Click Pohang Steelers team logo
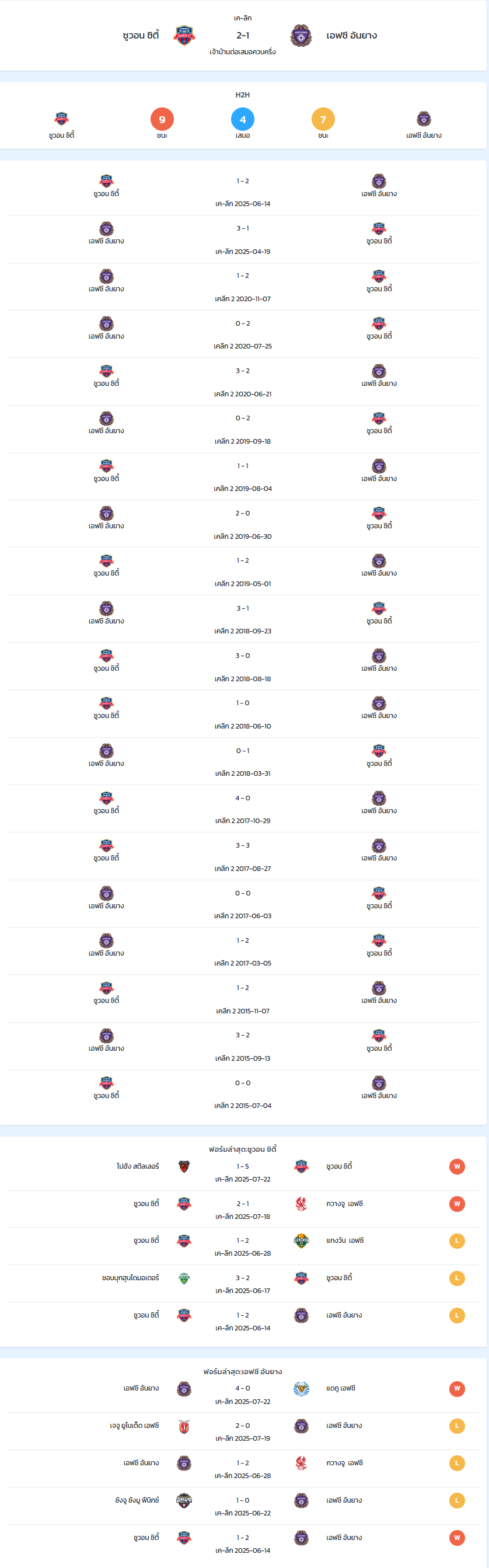 point(184,1166)
